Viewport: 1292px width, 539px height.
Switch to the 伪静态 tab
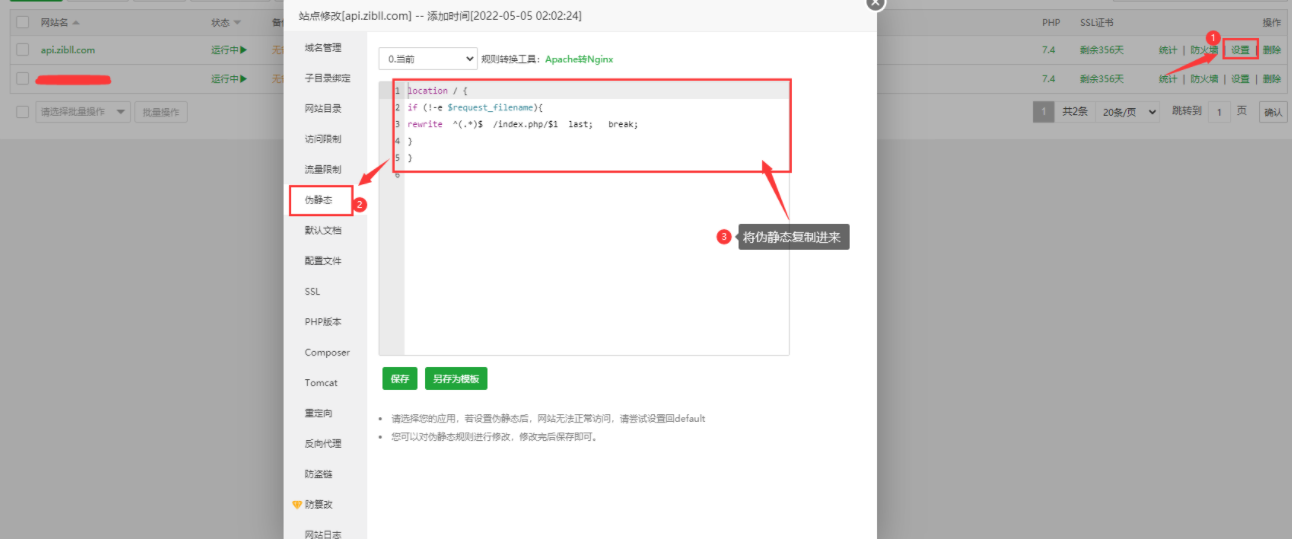(321, 200)
